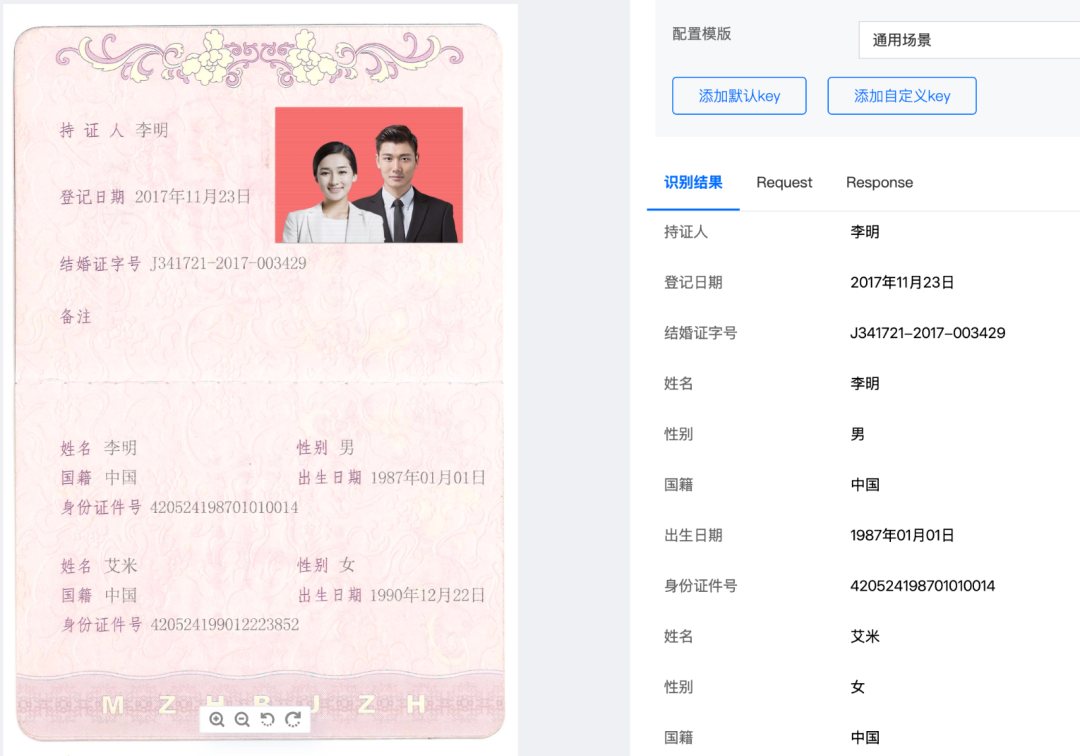1080x756 pixels.
Task: Select the 识别结果 tab
Action: click(x=693, y=182)
